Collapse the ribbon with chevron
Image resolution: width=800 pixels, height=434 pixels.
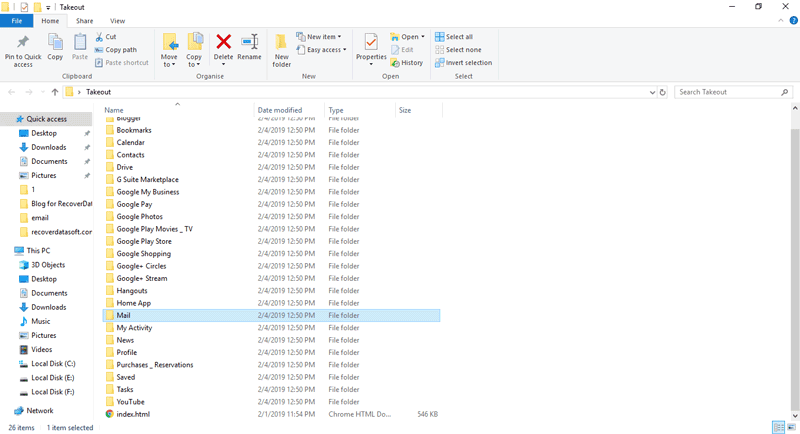point(781,21)
